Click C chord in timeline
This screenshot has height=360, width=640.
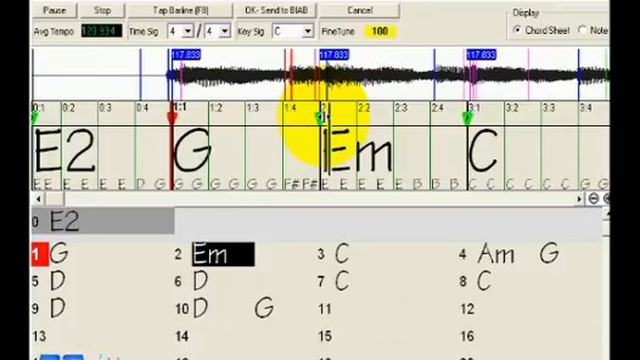(484, 150)
